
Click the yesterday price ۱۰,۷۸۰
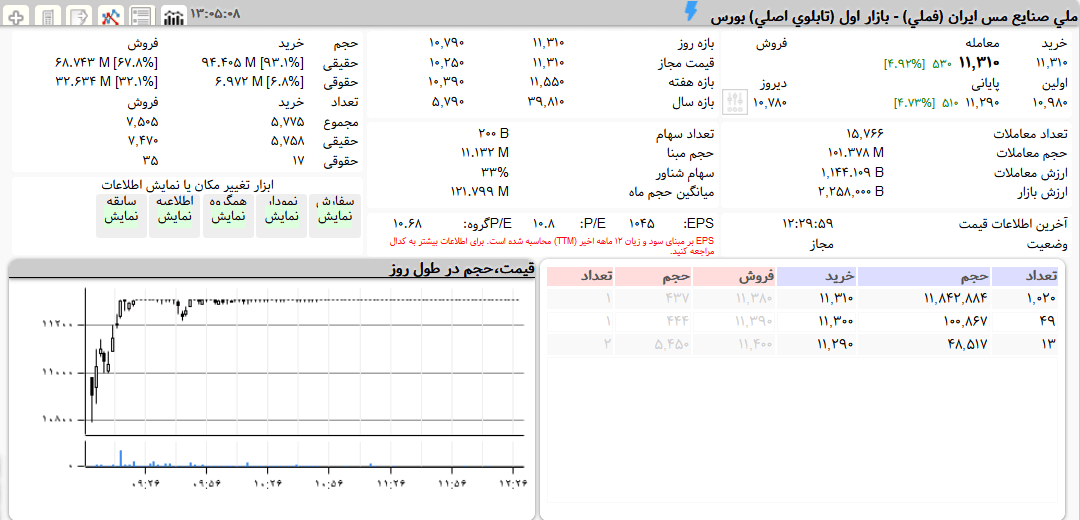pos(769,103)
